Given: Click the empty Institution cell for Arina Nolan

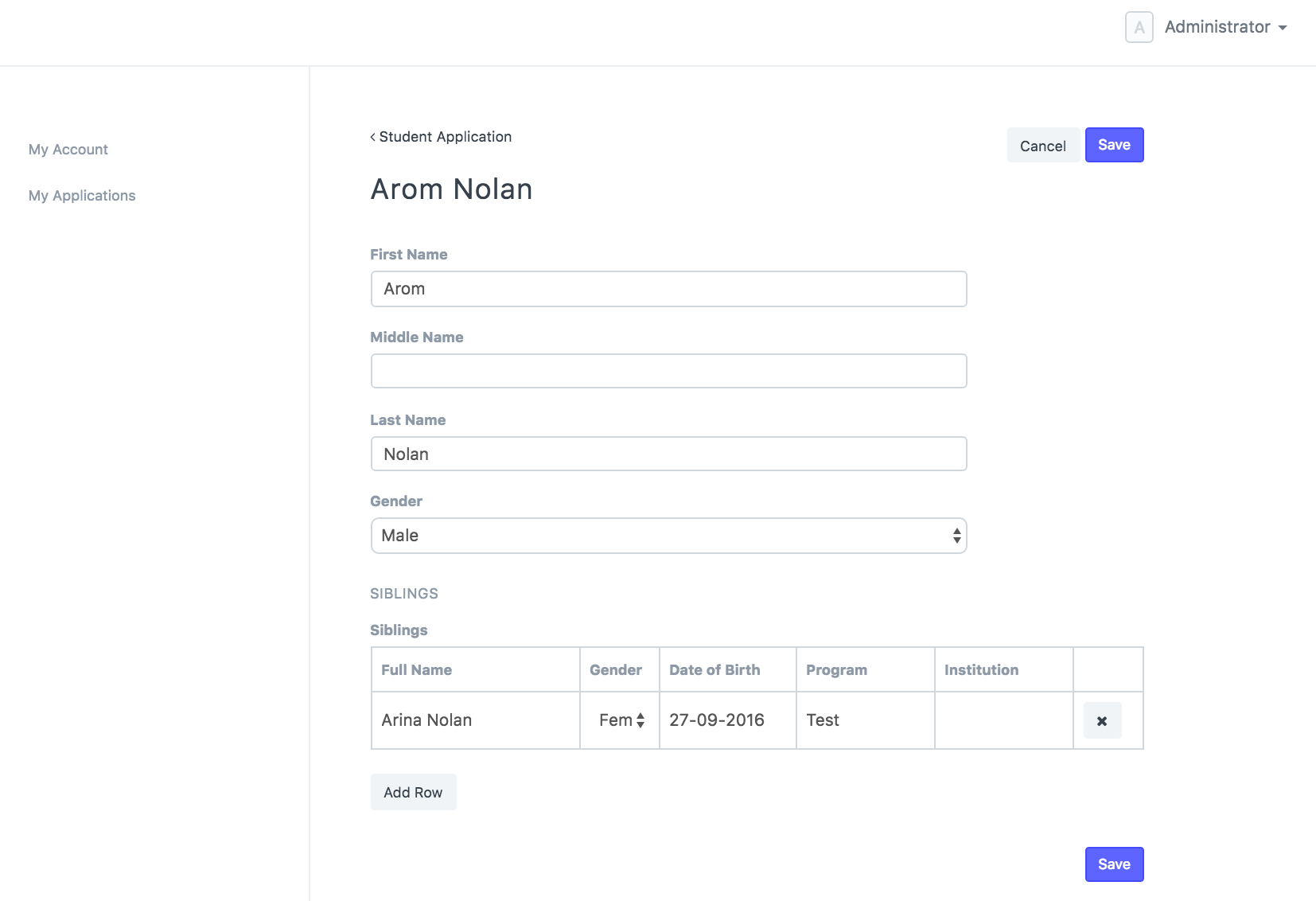Looking at the screenshot, I should click(1003, 720).
